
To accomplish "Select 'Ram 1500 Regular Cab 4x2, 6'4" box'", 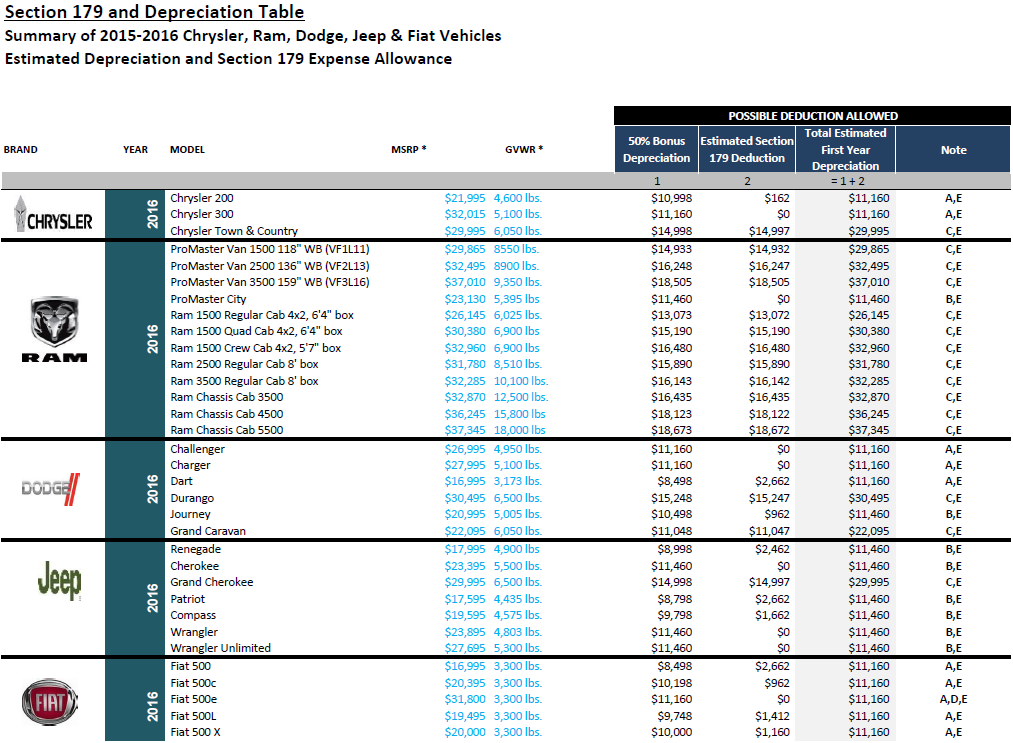I will (x=262, y=315).
